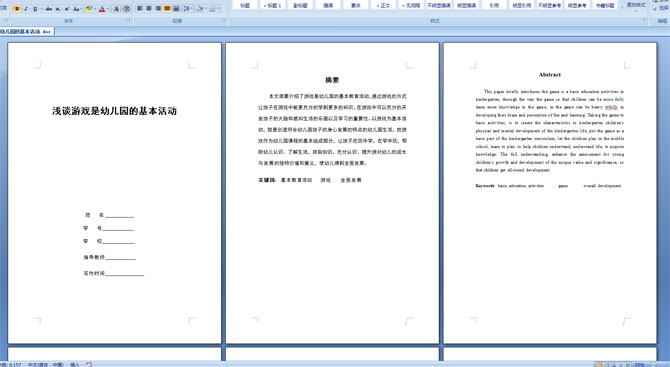Open the Change Styles menu

(636, 5)
